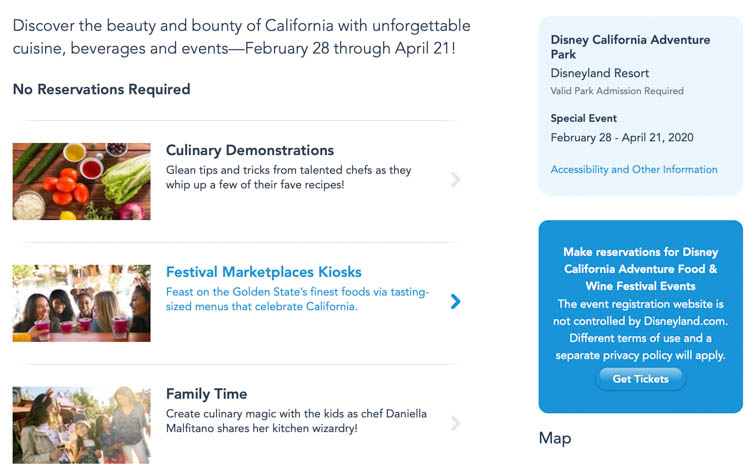Click the Special Event date range text
750x467 pixels.
point(622,138)
